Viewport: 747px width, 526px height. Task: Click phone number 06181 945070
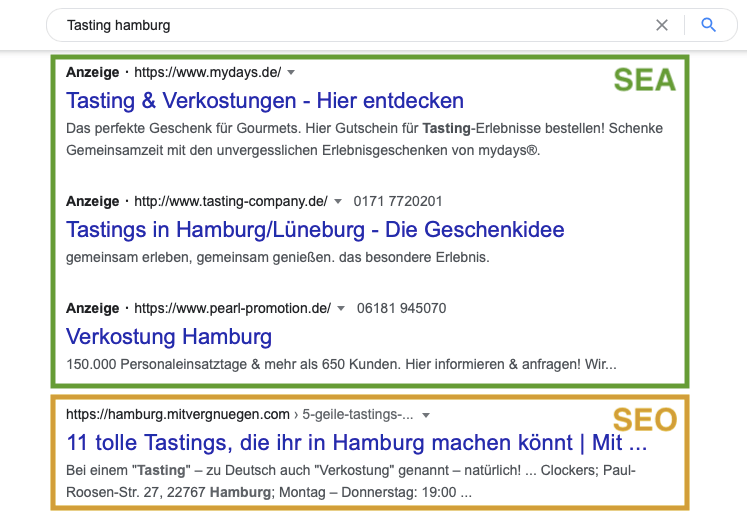(401, 308)
